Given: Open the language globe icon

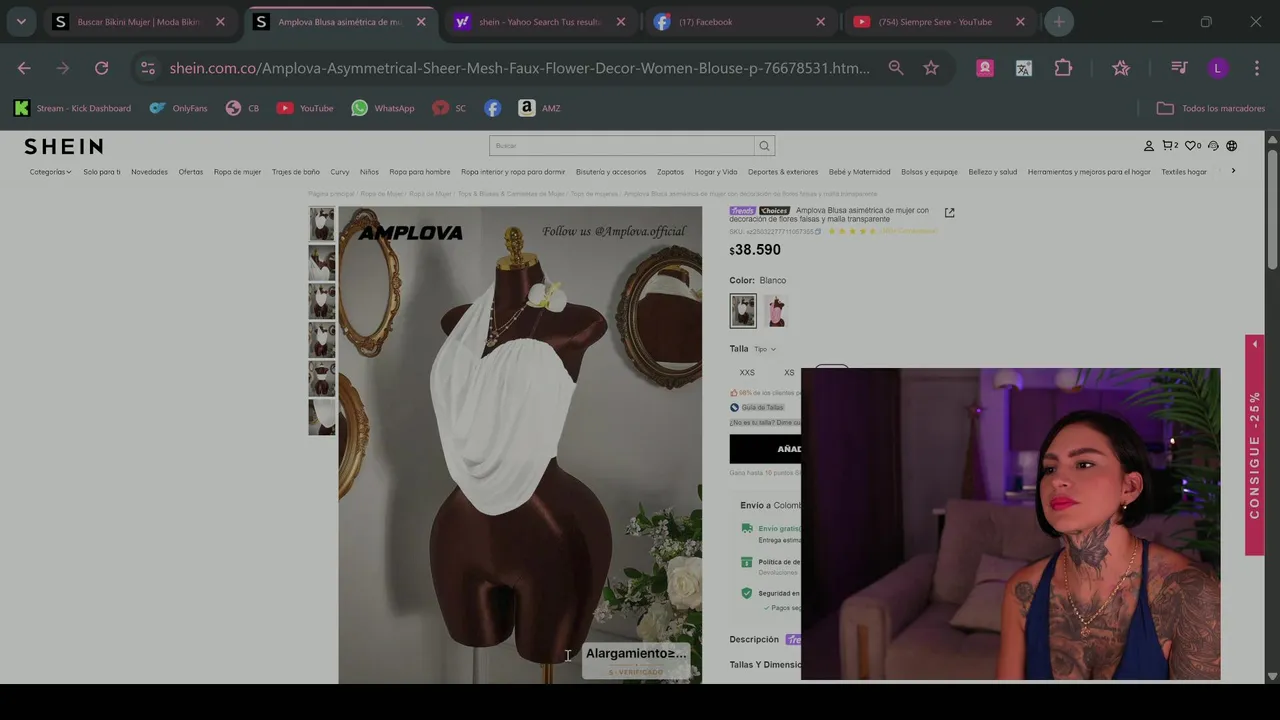Looking at the screenshot, I should pyautogui.click(x=1232, y=146).
